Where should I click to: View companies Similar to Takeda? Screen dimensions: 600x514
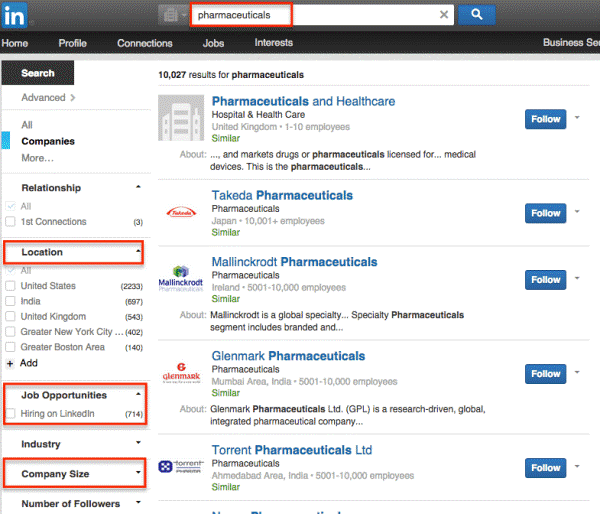tap(226, 233)
